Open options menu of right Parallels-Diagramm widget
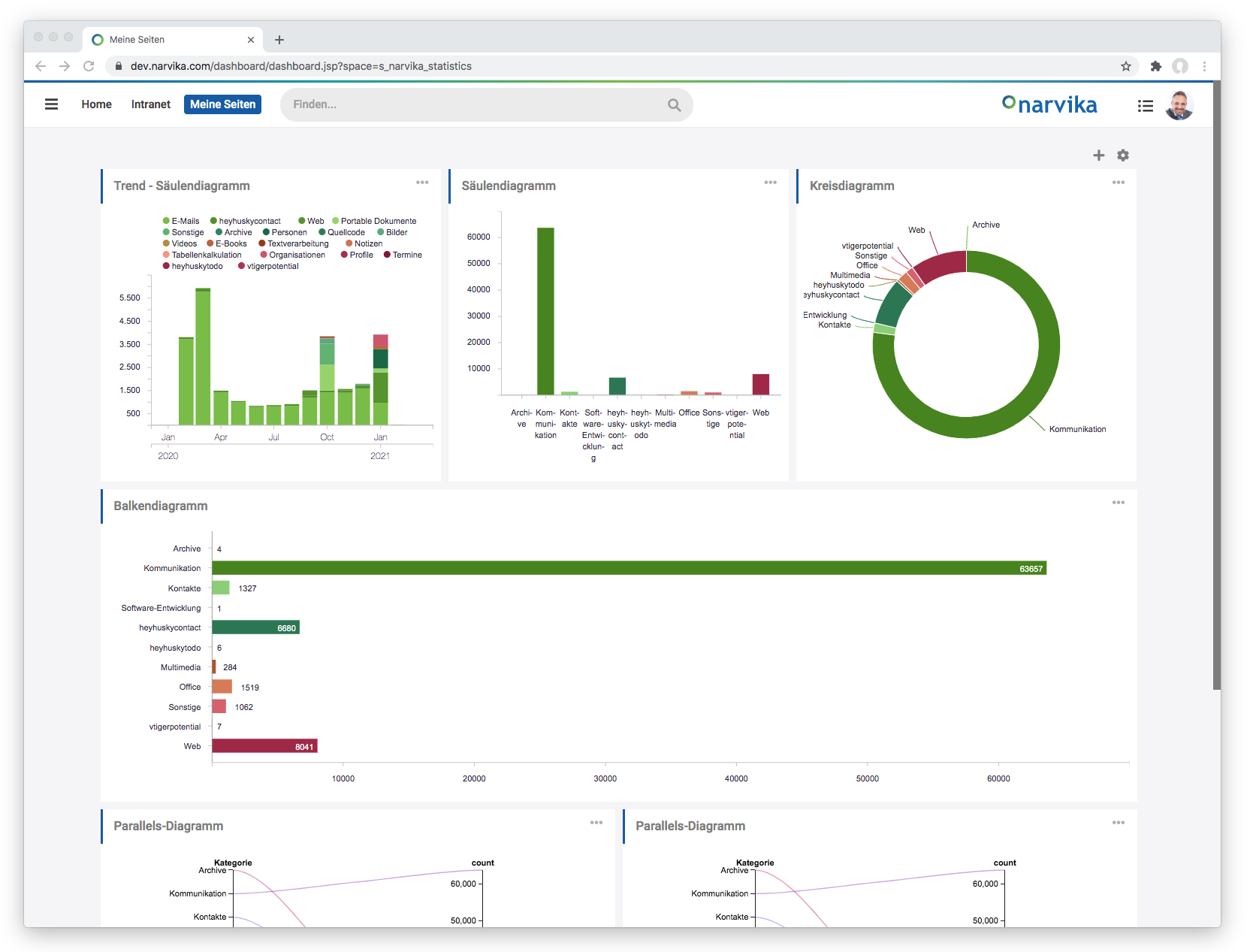This screenshot has height=952, width=1250. pyautogui.click(x=1119, y=823)
